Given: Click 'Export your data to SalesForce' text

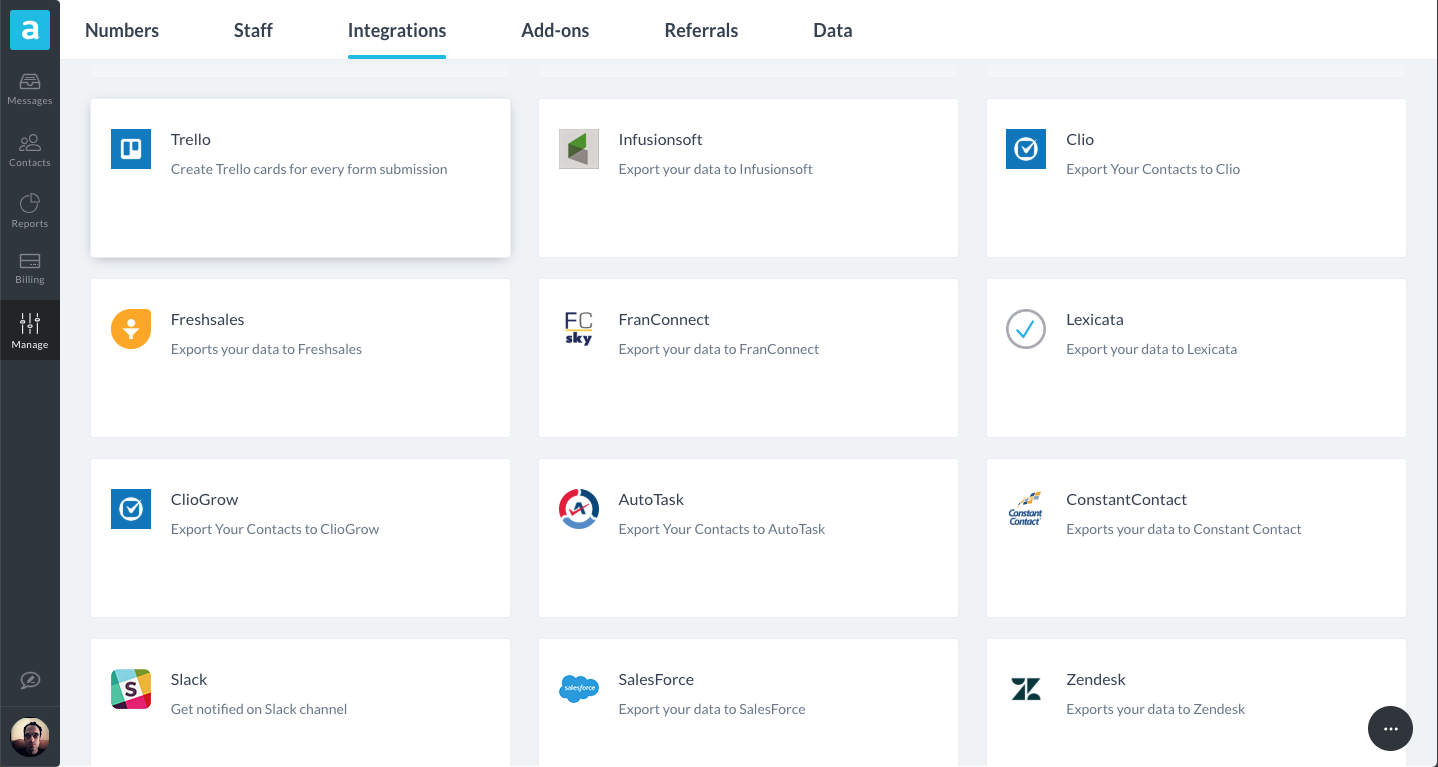Looking at the screenshot, I should pos(712,709).
